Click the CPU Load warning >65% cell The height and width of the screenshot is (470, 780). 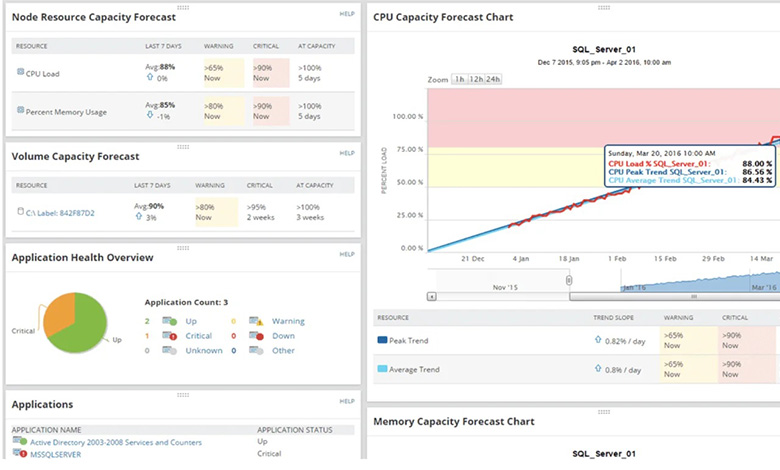point(224,73)
